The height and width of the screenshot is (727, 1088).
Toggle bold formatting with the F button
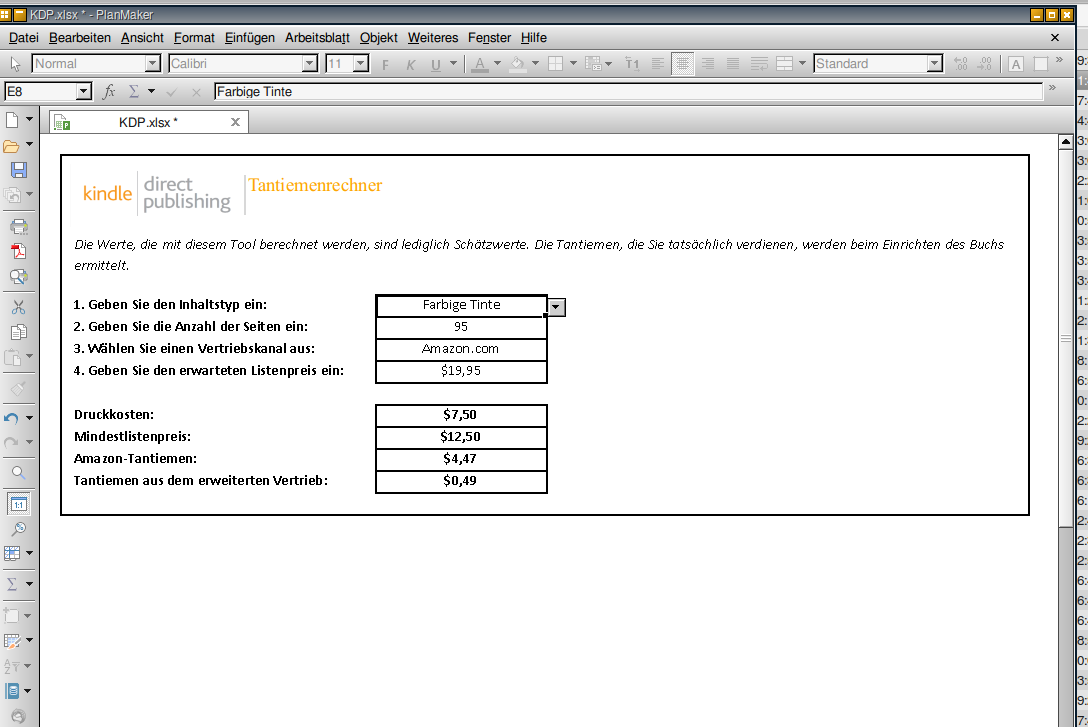tap(385, 65)
